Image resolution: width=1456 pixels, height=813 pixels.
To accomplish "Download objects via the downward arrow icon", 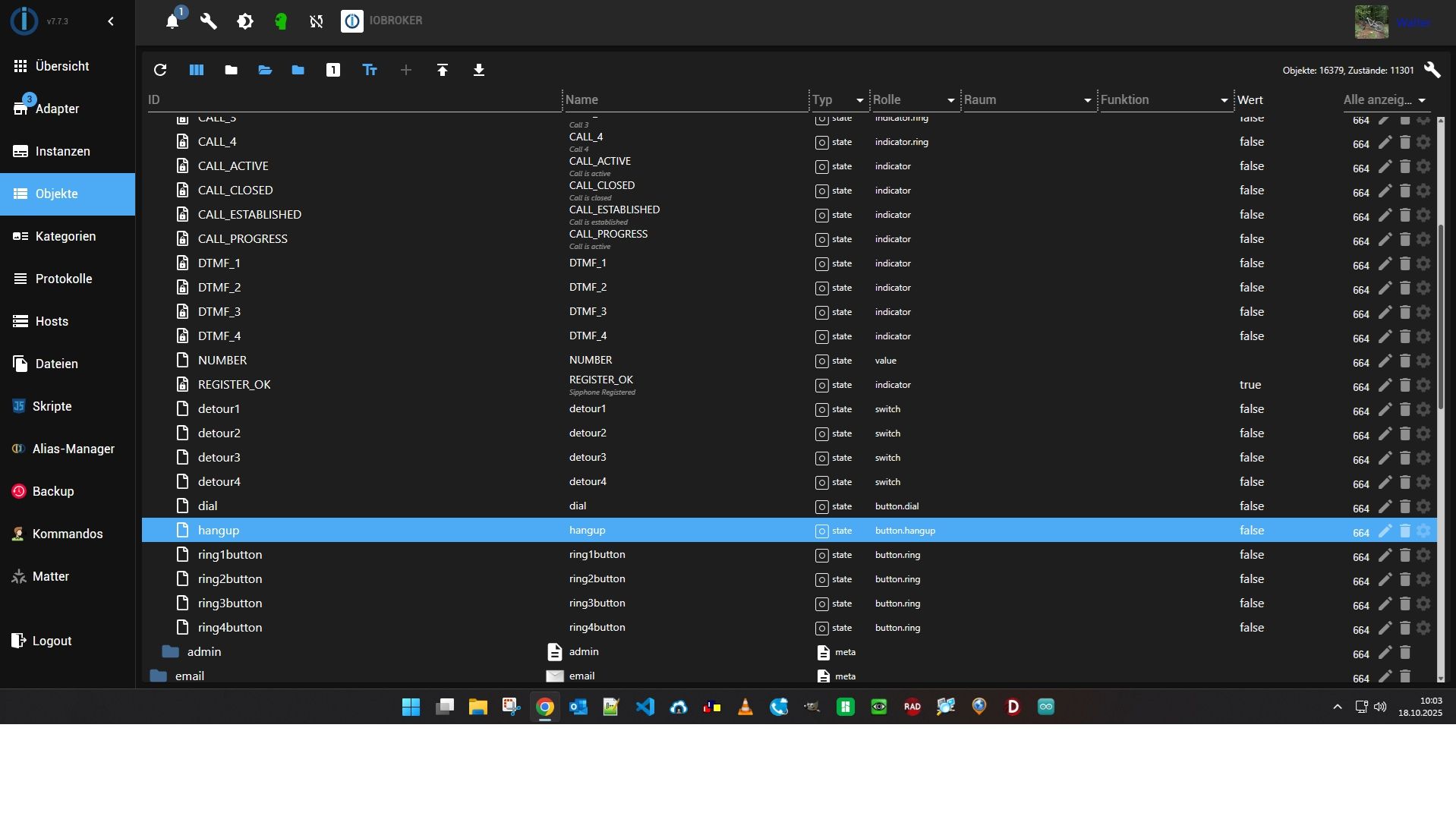I will 479,70.
